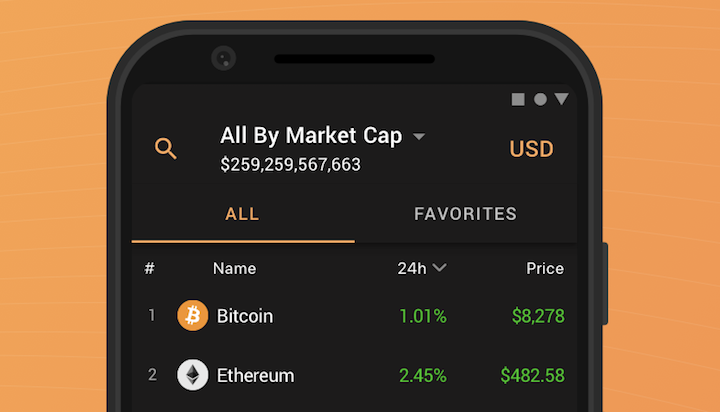Tap the triangle signal status icon
The width and height of the screenshot is (720, 412).
(x=562, y=99)
